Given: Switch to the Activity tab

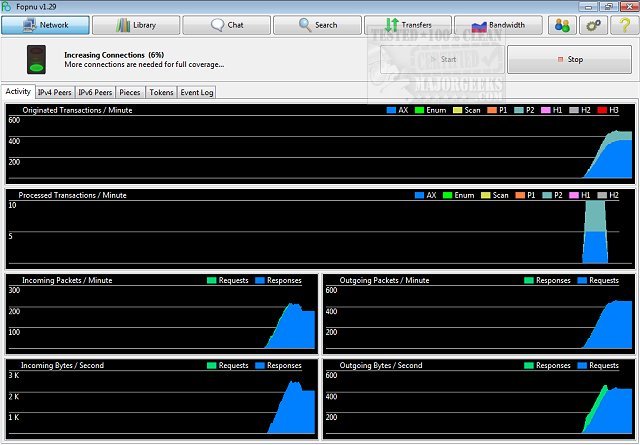Looking at the screenshot, I should [18, 91].
